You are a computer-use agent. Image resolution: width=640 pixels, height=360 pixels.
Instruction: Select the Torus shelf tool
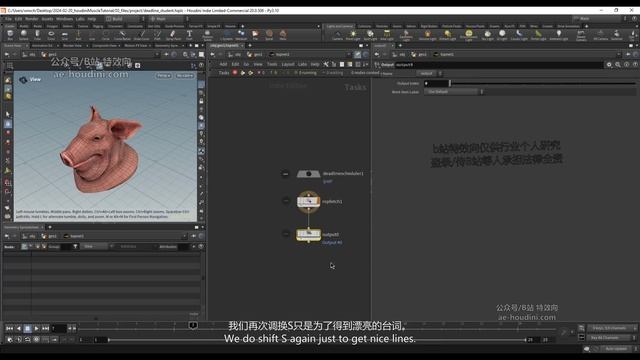[51, 35]
